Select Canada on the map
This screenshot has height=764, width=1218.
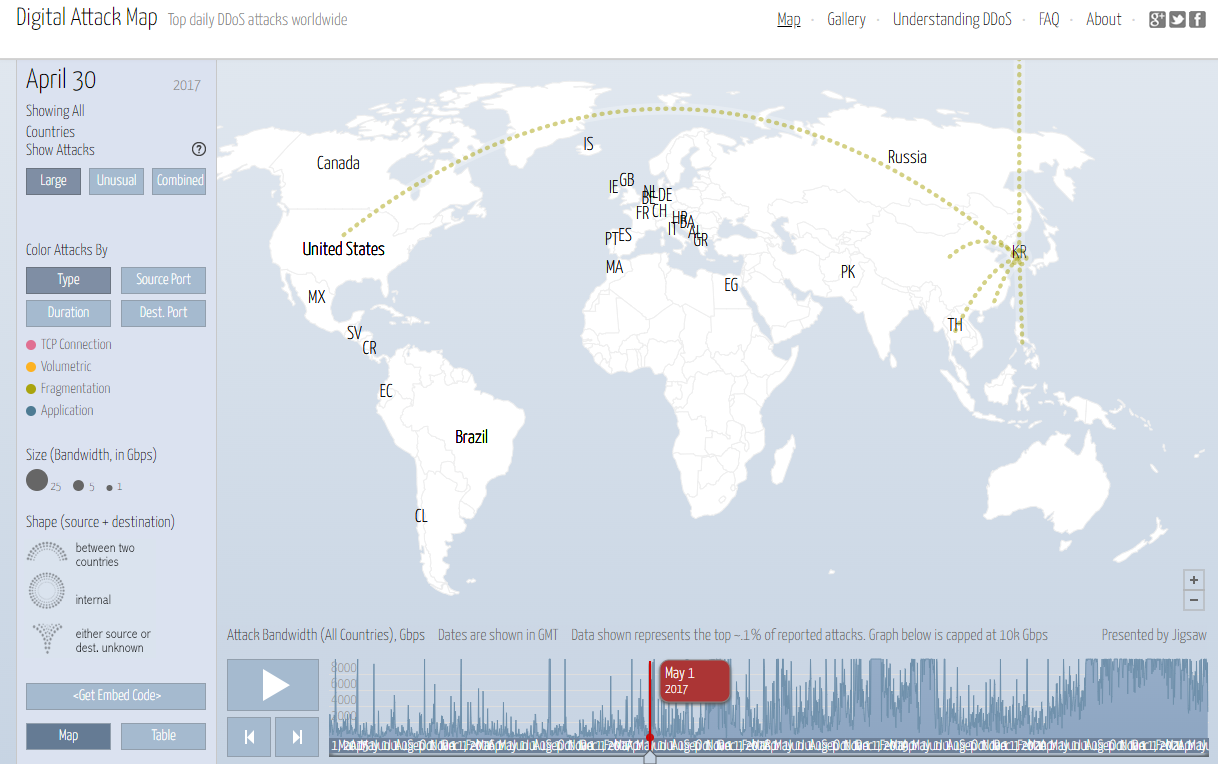tap(338, 163)
